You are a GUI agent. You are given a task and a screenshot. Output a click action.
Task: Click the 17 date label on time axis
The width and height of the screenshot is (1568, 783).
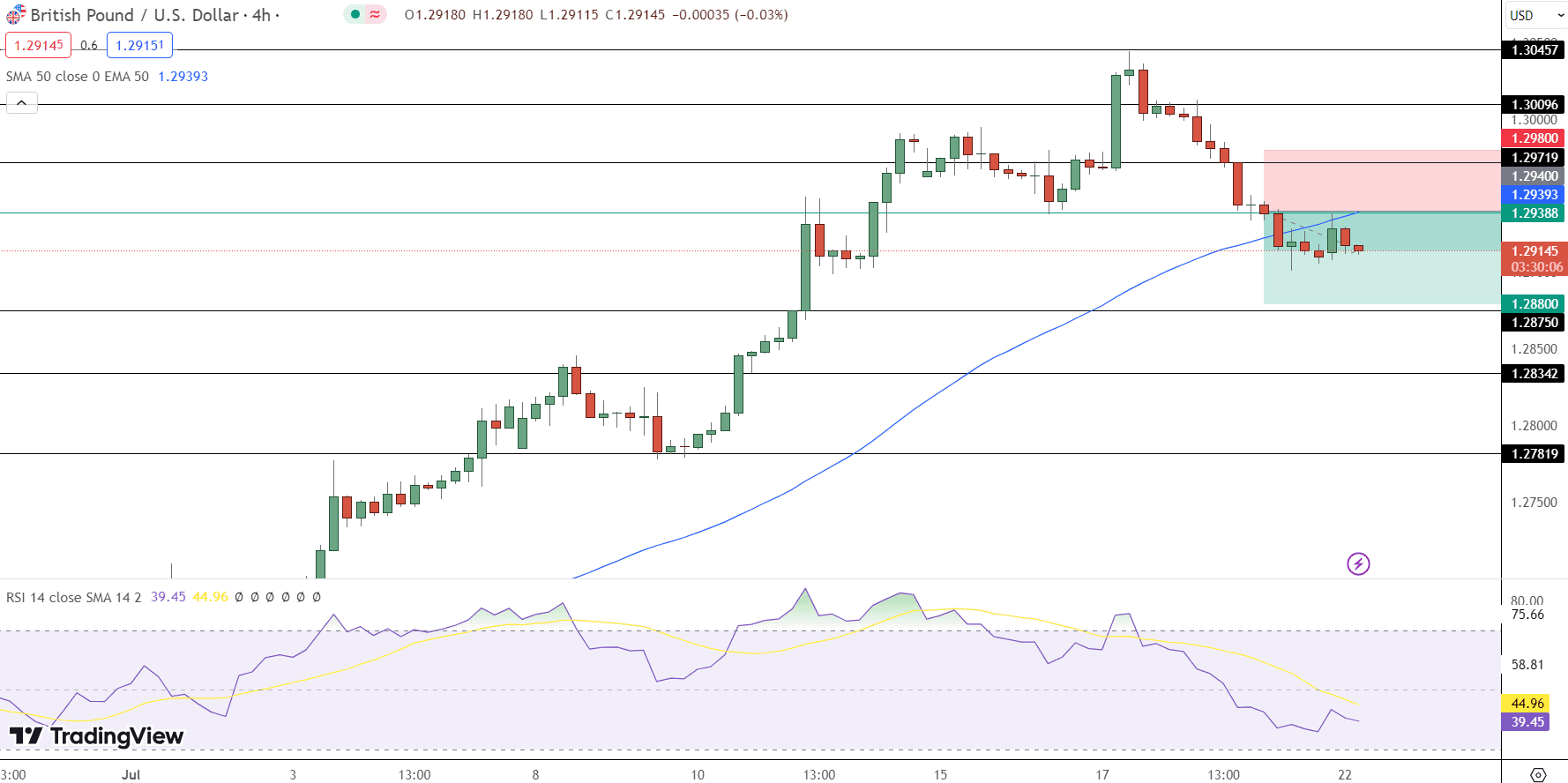click(x=1102, y=774)
